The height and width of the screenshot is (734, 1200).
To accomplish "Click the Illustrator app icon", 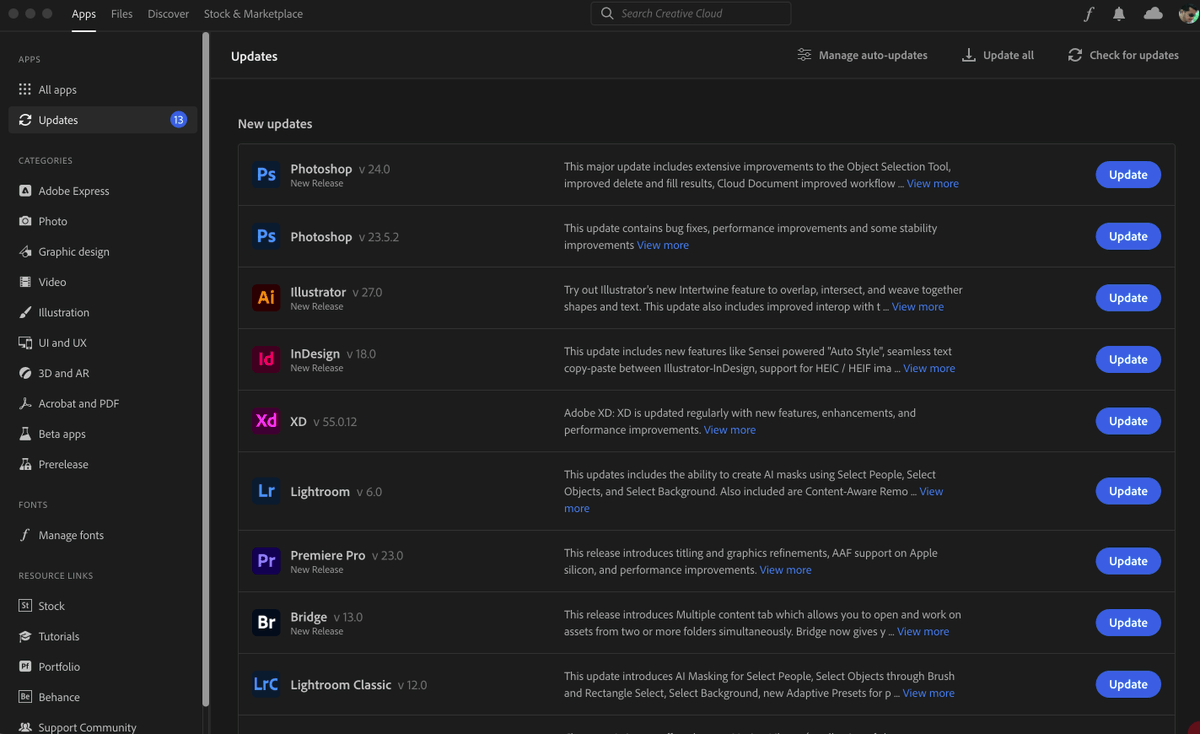I will tap(266, 298).
